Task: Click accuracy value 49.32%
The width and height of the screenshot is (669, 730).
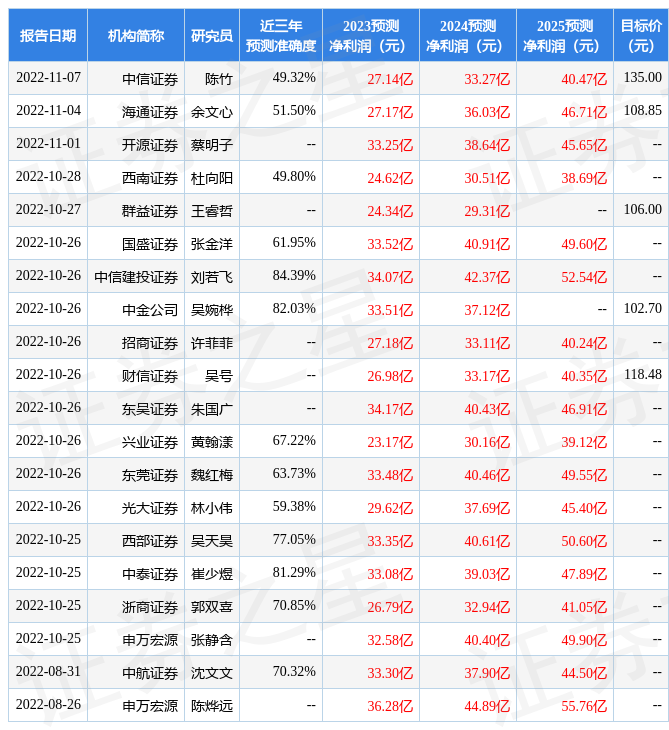Action: coord(294,78)
